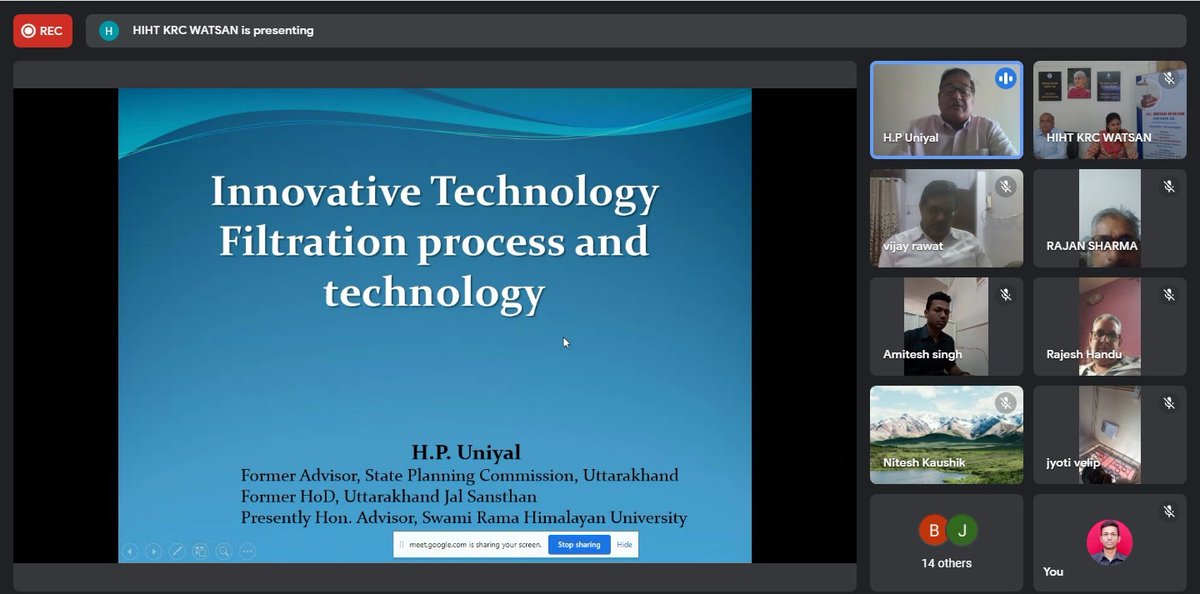The width and height of the screenshot is (1200, 594).
Task: Hide the screen sharing notification bar
Action: (624, 545)
